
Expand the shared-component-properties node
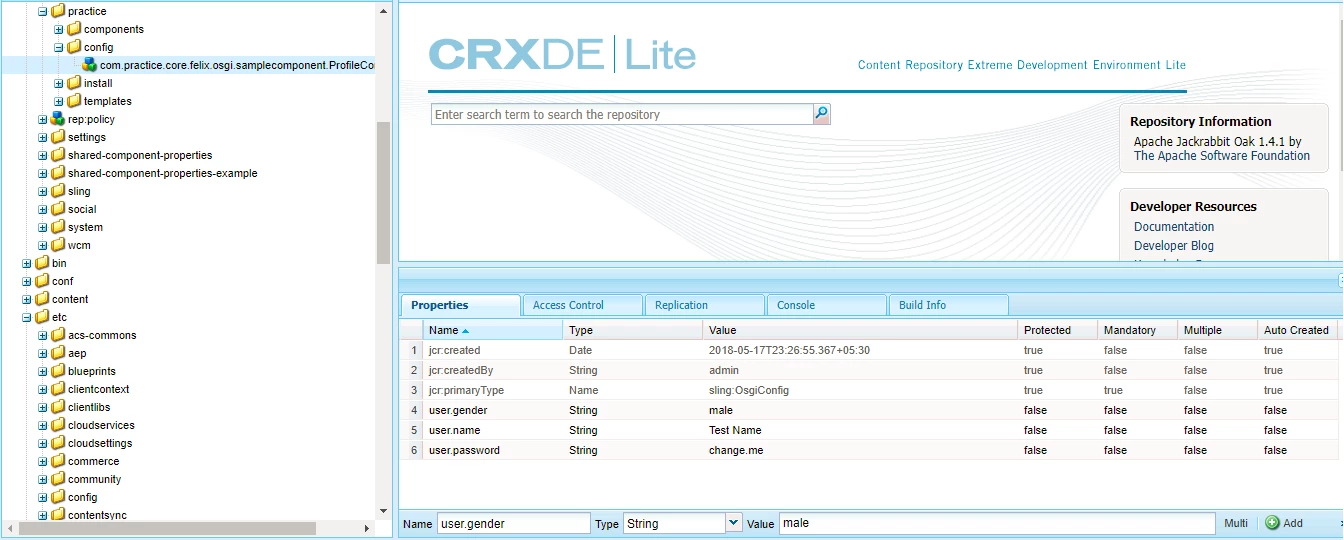43,155
